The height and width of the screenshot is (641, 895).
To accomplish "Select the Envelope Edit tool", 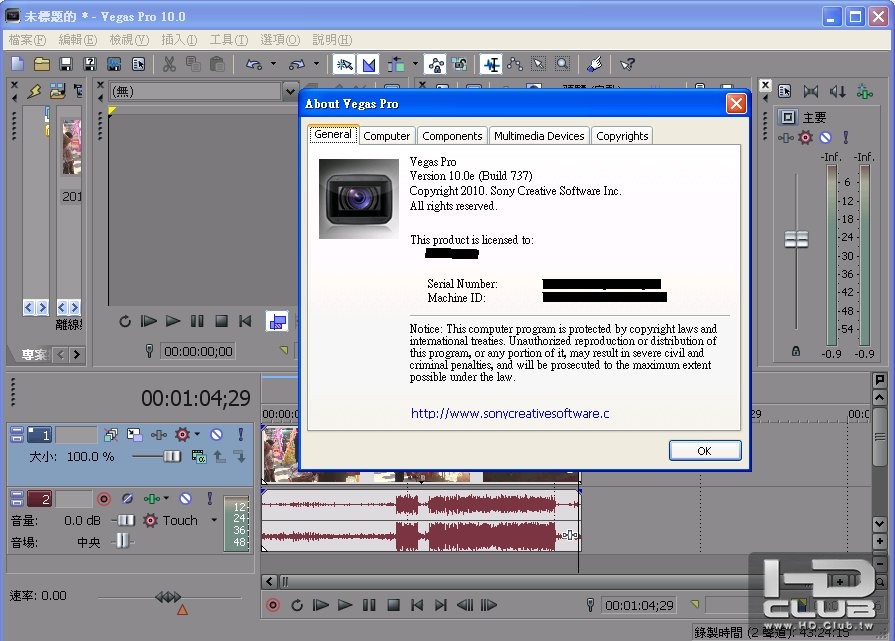I will [x=515, y=64].
